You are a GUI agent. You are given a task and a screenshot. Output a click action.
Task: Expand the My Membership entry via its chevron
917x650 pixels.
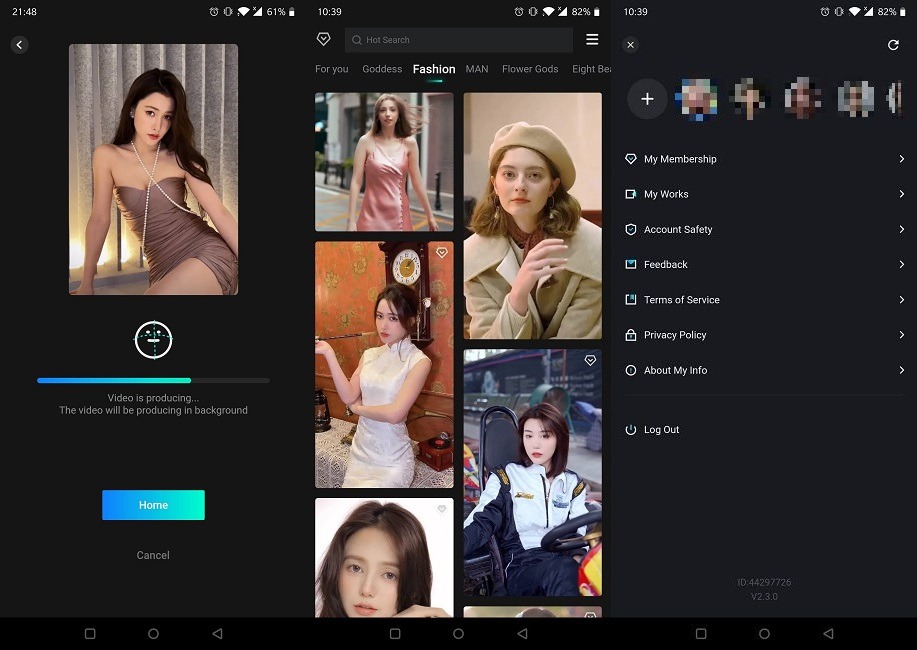click(x=901, y=159)
